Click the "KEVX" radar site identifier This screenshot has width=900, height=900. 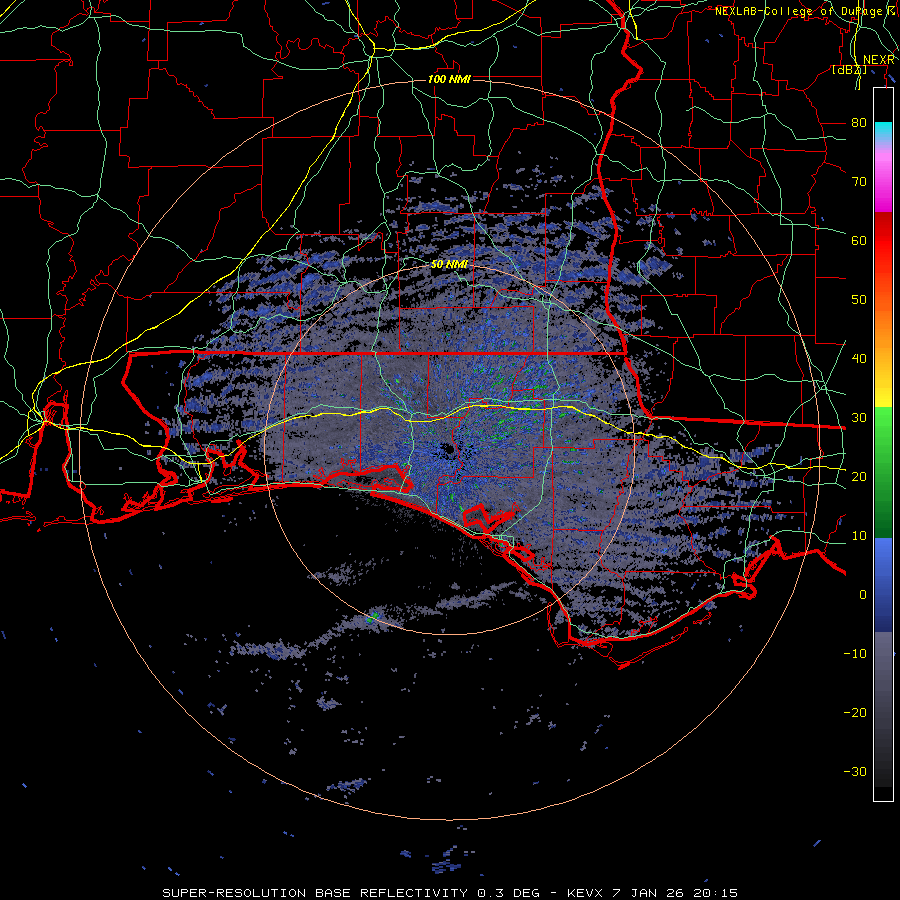coord(585,893)
